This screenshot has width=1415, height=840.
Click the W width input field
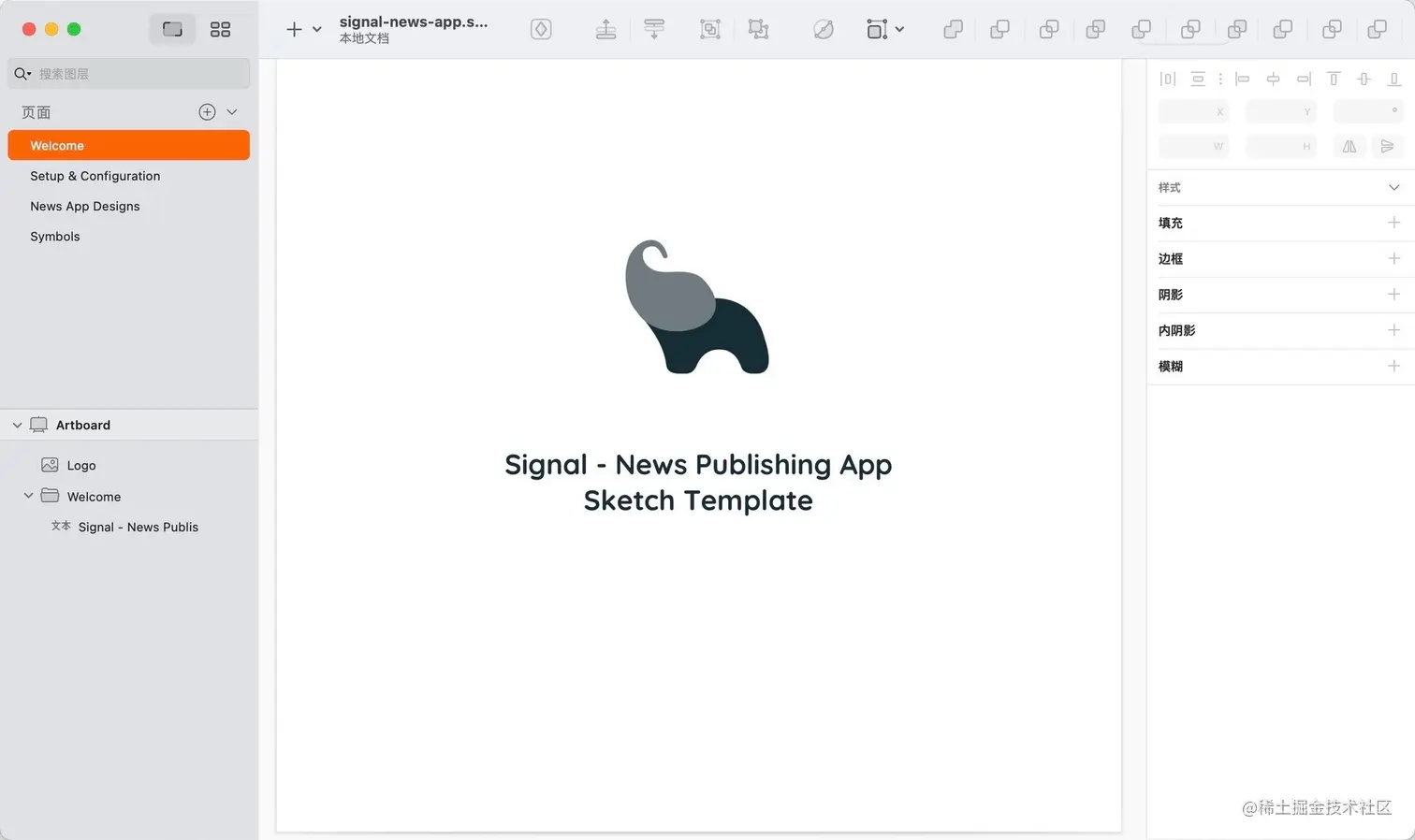(x=1193, y=147)
